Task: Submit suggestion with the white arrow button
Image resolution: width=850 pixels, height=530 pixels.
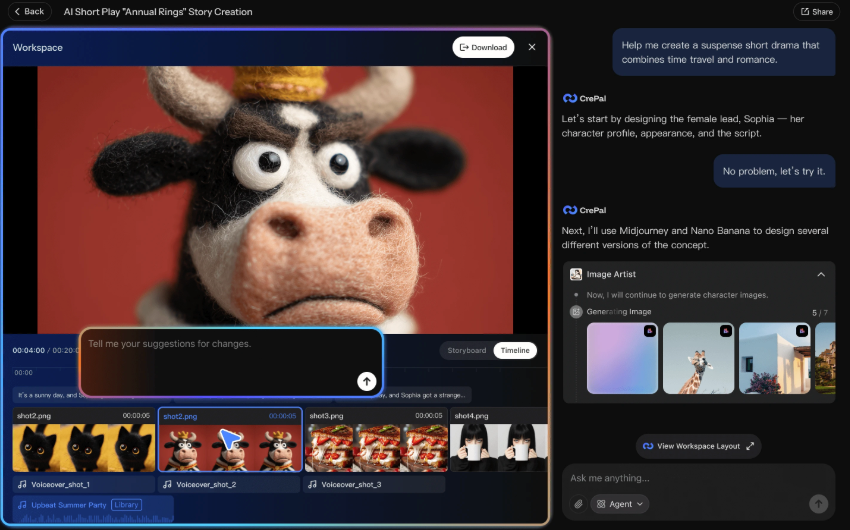Action: pyautogui.click(x=367, y=381)
